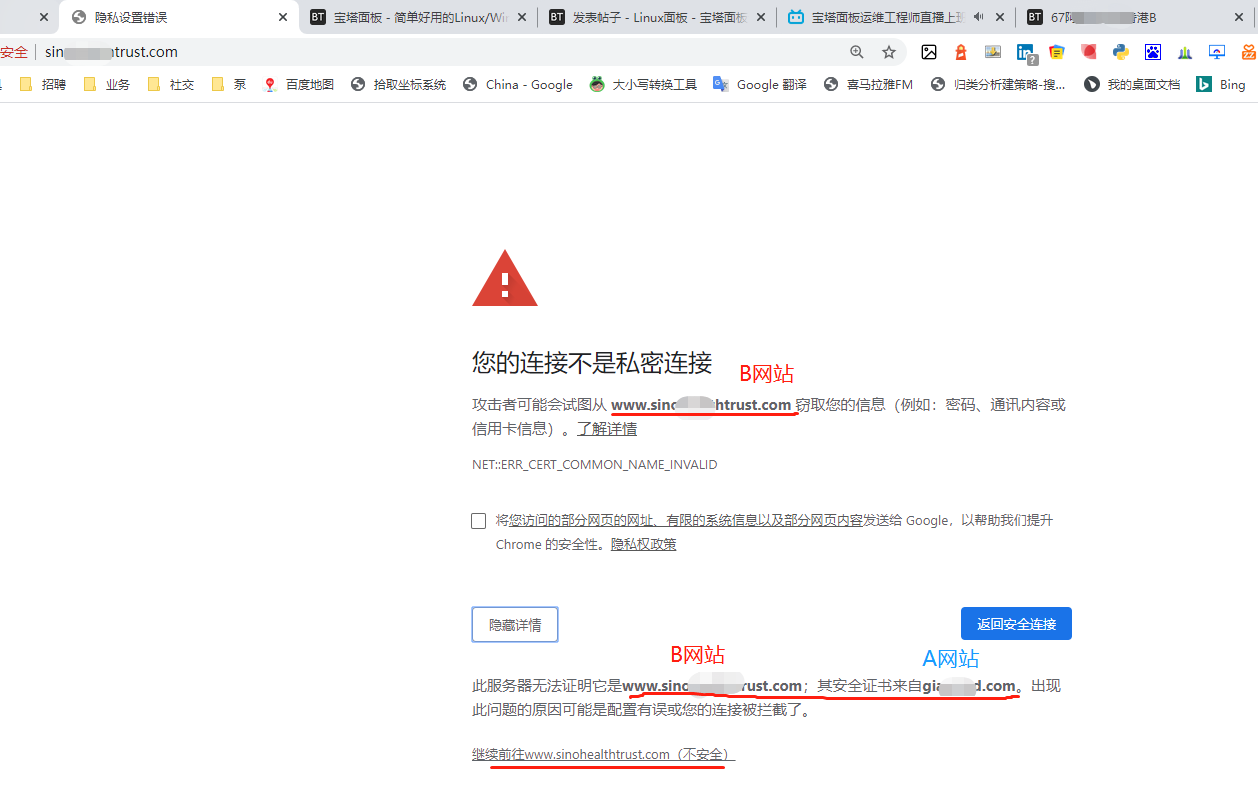
Task: Mute the audio speaker icon on Bilibili tab
Action: (x=977, y=17)
